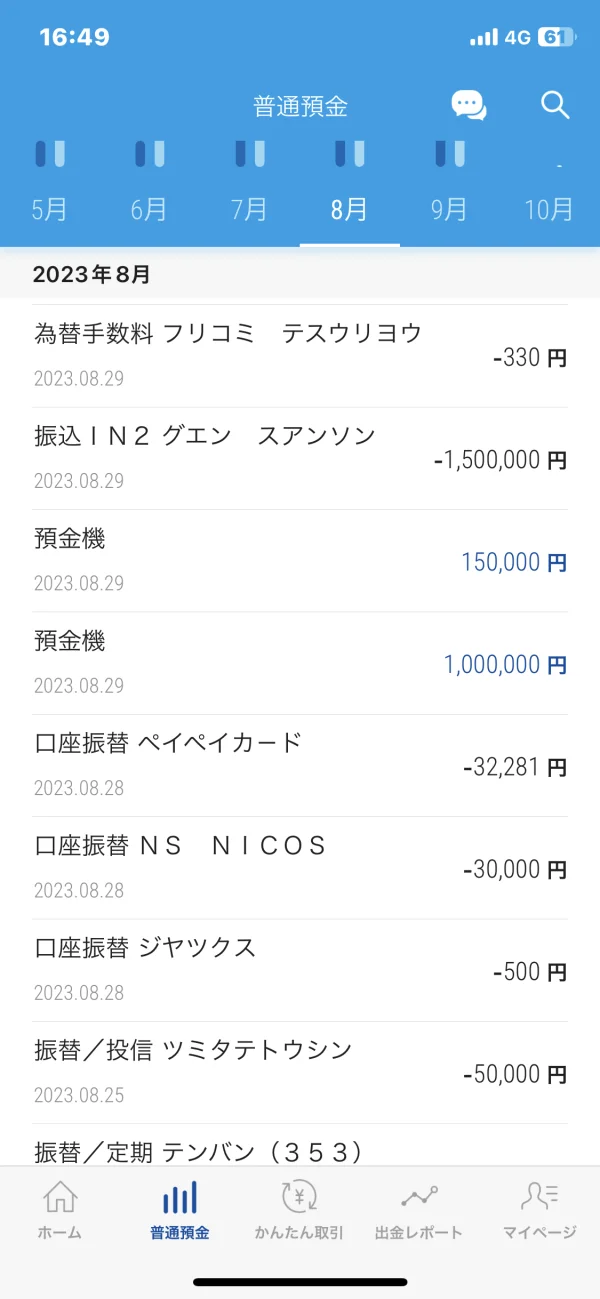Open the -1,500,000 円 振込 transaction
600x1299 pixels.
(300, 458)
